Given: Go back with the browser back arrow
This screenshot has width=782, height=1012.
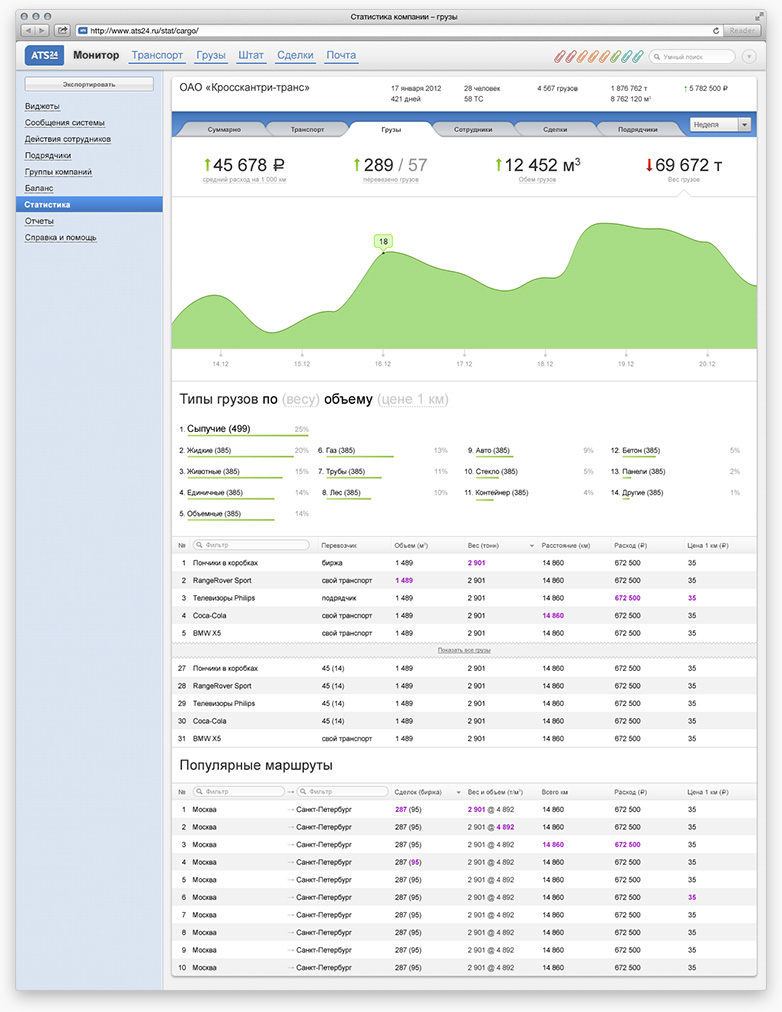Looking at the screenshot, I should (28, 30).
